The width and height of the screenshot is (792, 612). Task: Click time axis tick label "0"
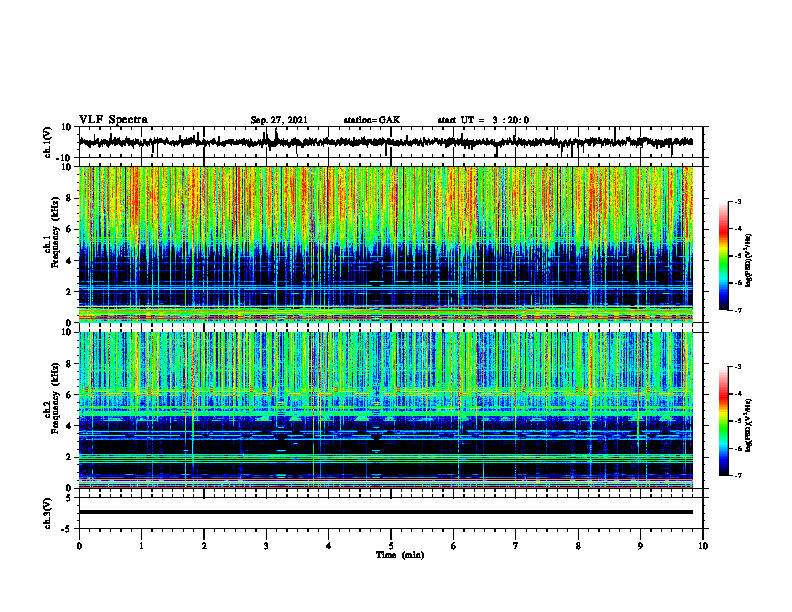(79, 546)
